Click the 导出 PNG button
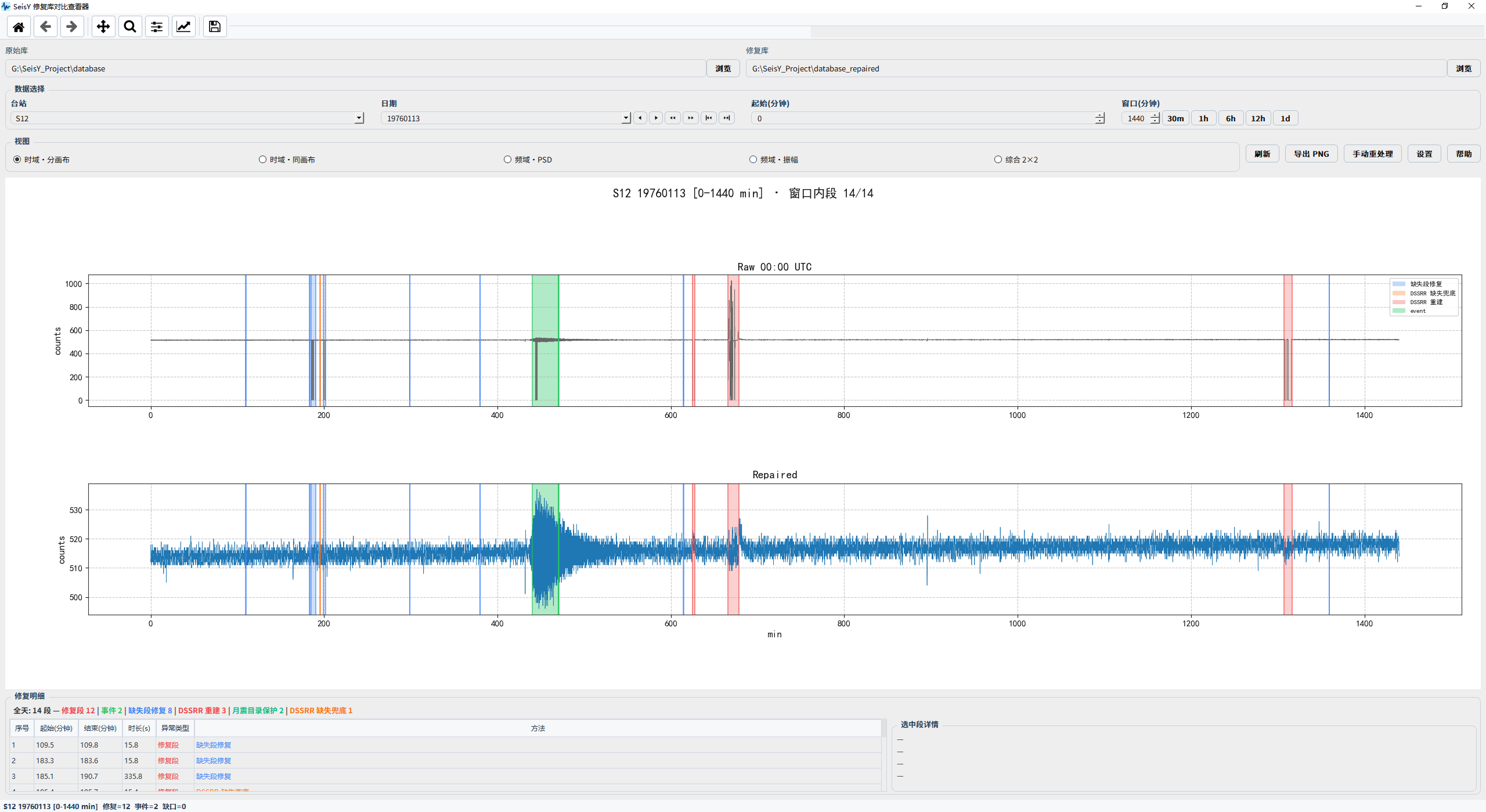The width and height of the screenshot is (1486, 812). click(1311, 154)
